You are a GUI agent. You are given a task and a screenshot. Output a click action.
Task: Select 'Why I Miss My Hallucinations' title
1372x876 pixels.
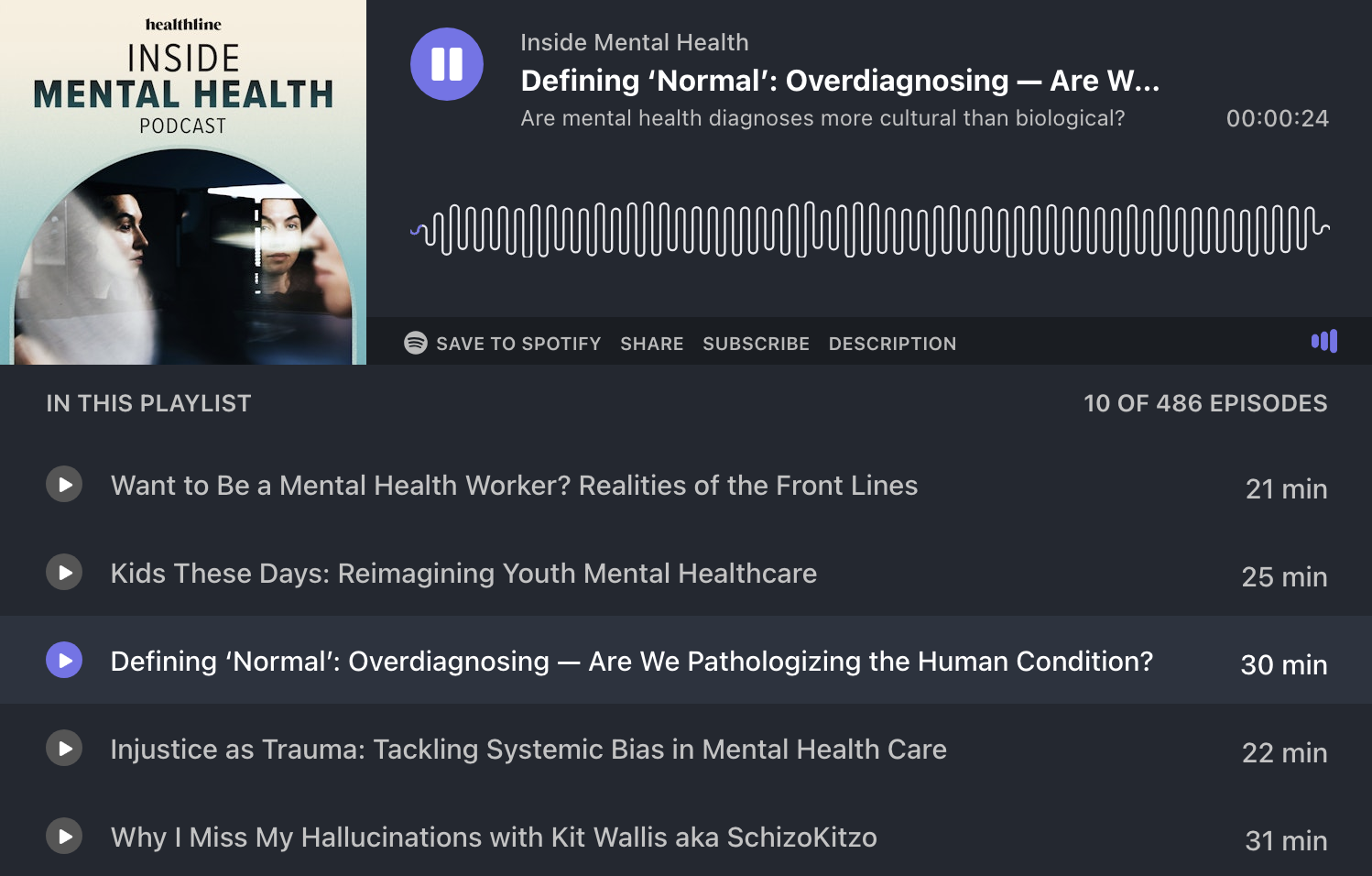495,838
